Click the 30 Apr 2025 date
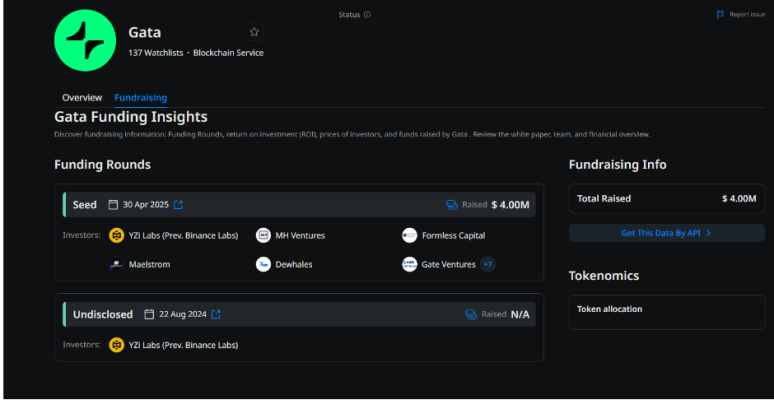The height and width of the screenshot is (400, 774). pos(146,204)
